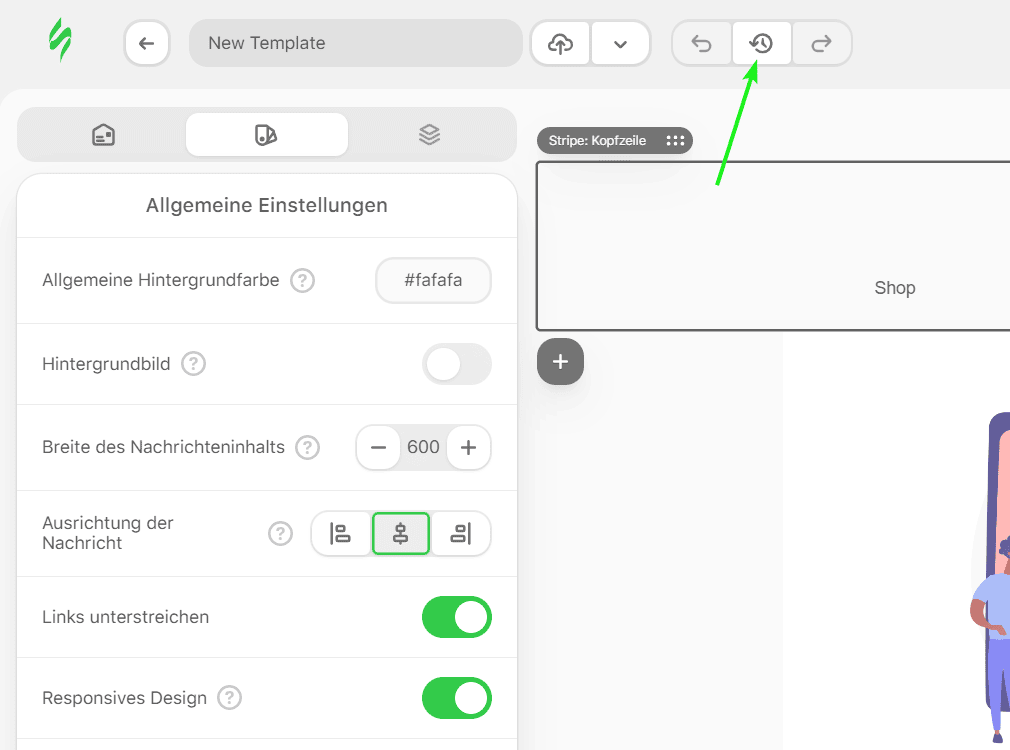Open the version history clock icon

(x=762, y=44)
